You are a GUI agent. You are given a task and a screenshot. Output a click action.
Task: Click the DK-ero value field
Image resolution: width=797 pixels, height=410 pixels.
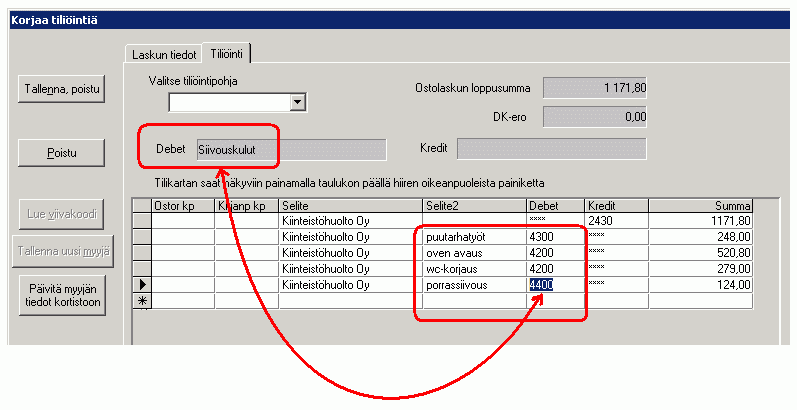tap(595, 117)
